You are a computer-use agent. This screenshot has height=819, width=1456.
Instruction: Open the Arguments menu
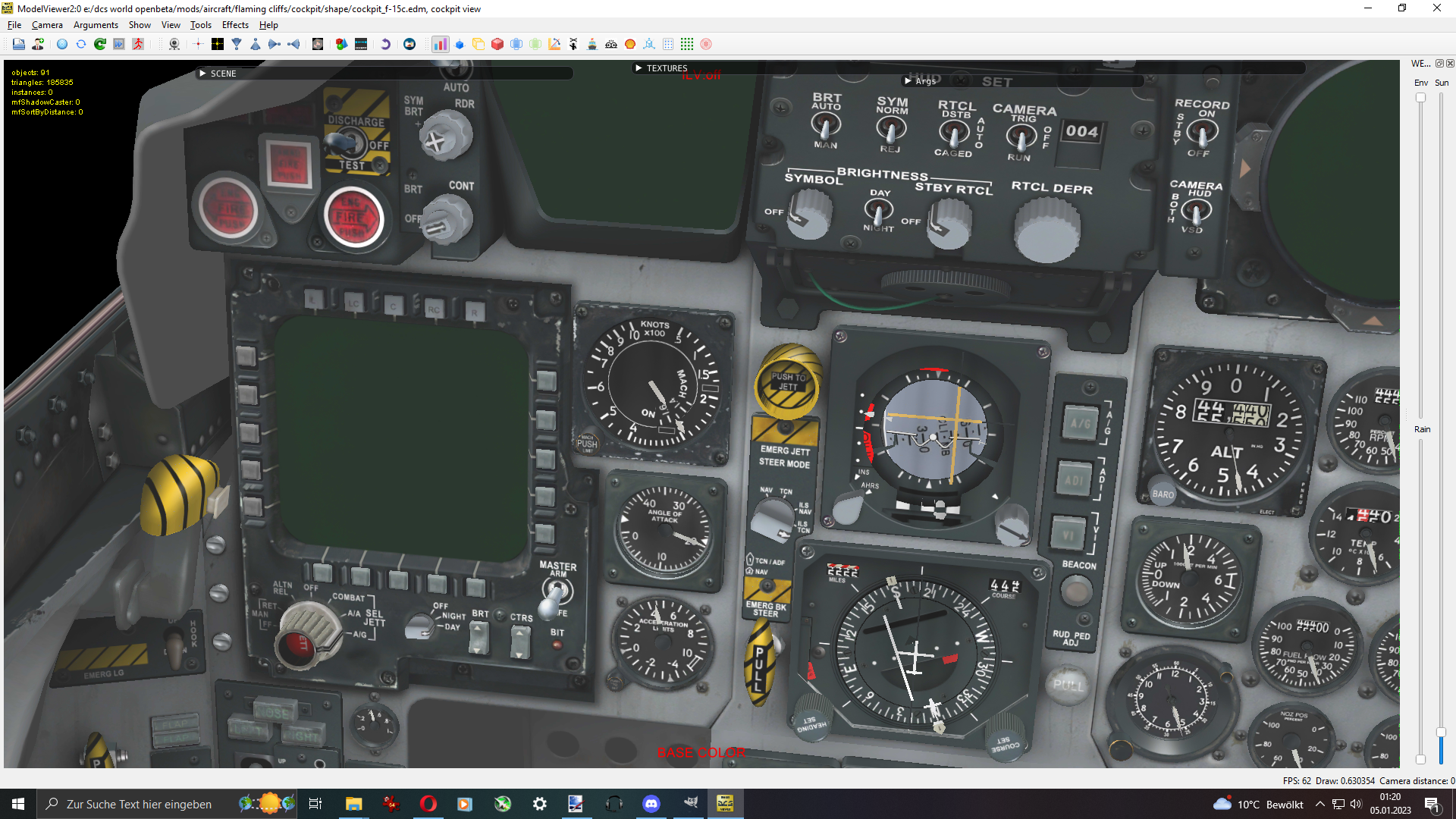pos(96,25)
